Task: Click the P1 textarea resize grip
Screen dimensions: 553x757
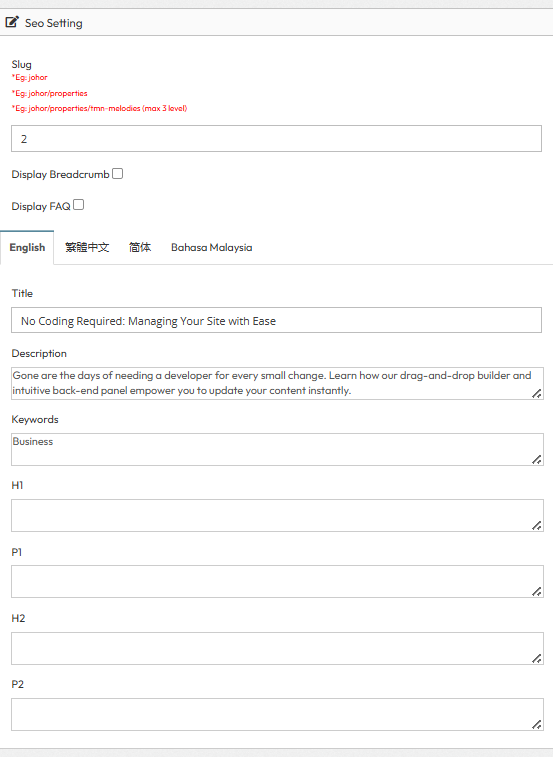Action: [x=537, y=591]
